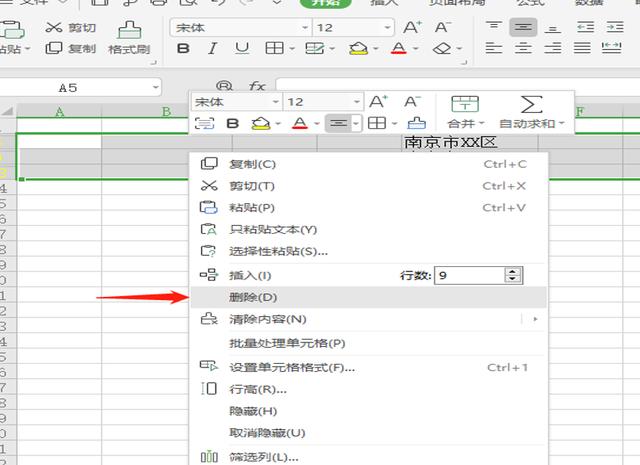Choose Row Height (行高) menu item
The width and height of the screenshot is (640, 465).
point(369,389)
